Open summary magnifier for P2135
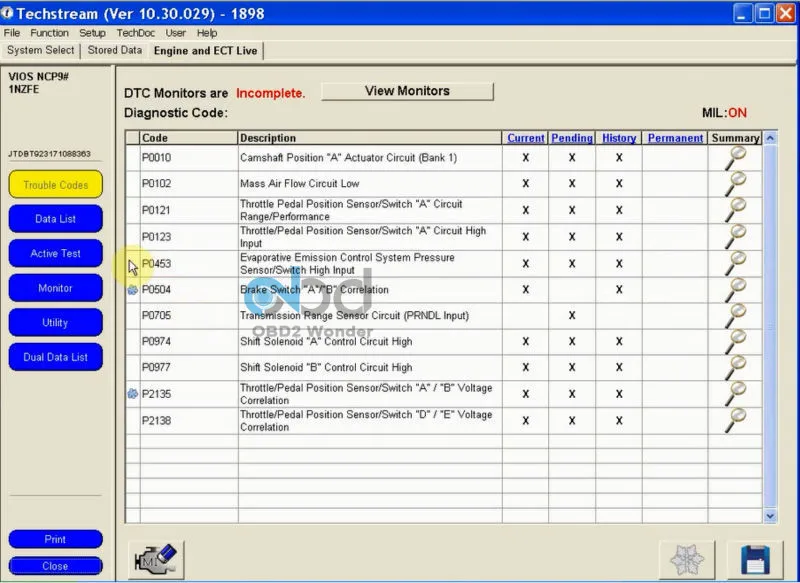This screenshot has width=800, height=583. [x=735, y=394]
